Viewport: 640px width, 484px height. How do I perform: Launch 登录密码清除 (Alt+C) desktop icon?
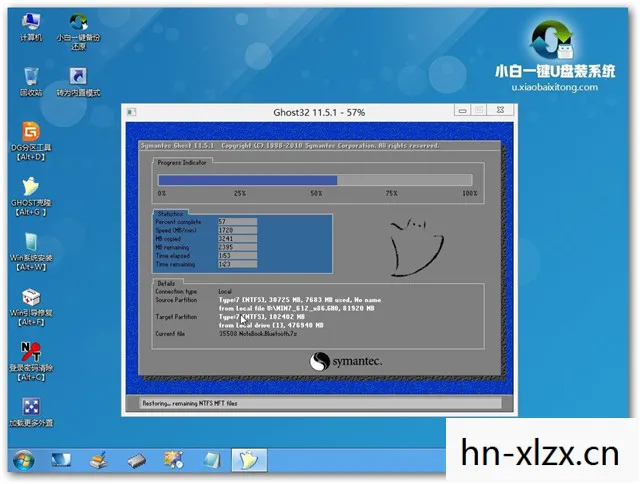[x=31, y=362]
